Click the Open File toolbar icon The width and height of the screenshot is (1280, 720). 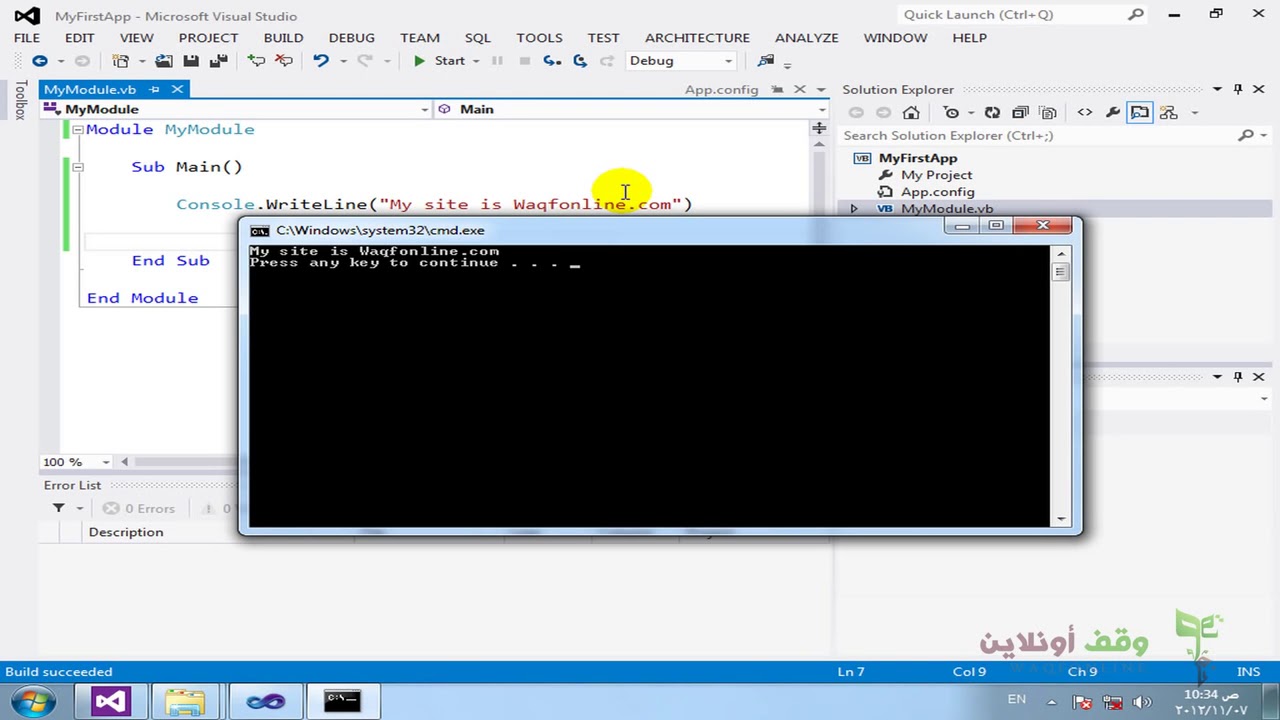[163, 61]
